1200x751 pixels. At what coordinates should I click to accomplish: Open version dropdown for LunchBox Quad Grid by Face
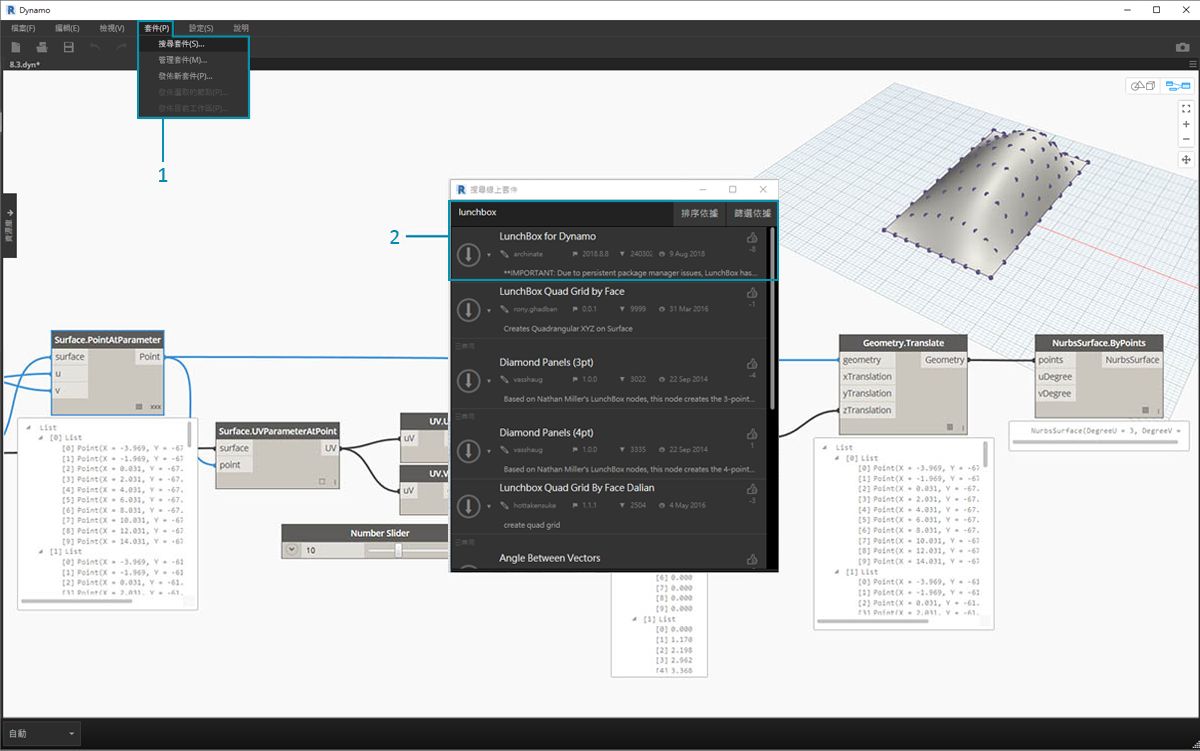coord(489,309)
